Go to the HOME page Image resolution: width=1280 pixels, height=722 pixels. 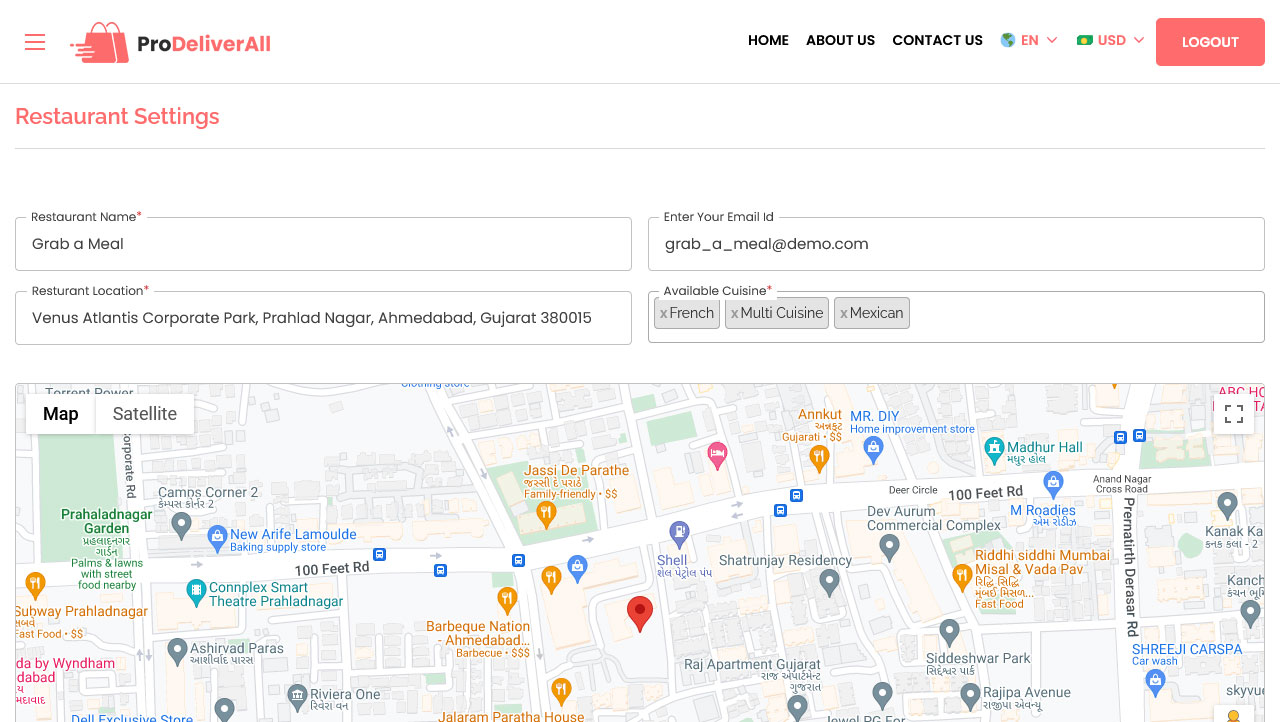coord(768,41)
